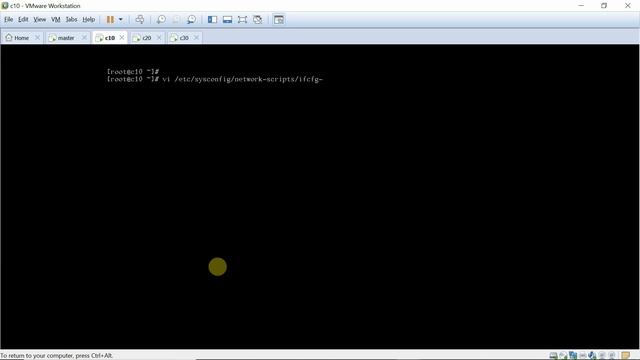Revert the virtual machine to its snapshot
Screen dimensions: 640x360
176,20
